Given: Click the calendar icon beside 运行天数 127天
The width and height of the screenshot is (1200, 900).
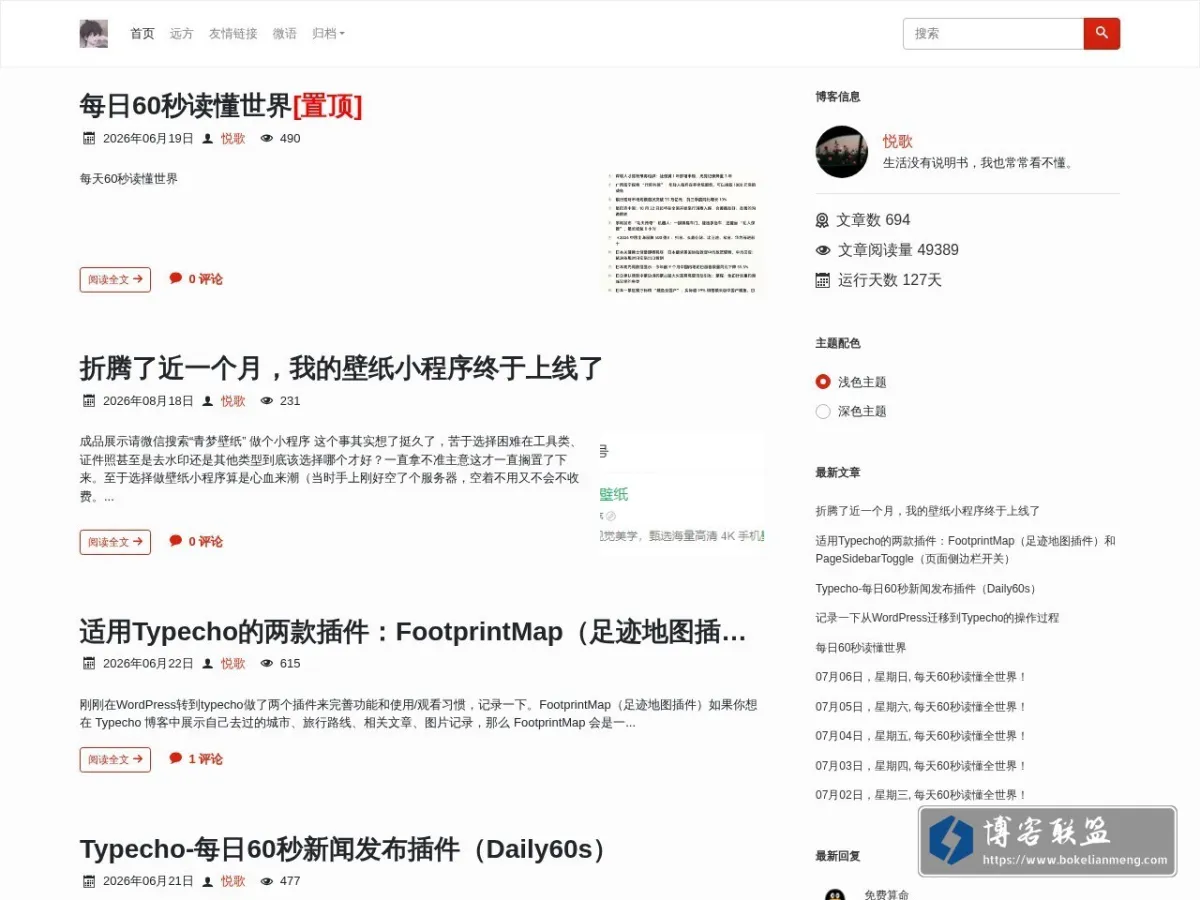Looking at the screenshot, I should coord(823,280).
